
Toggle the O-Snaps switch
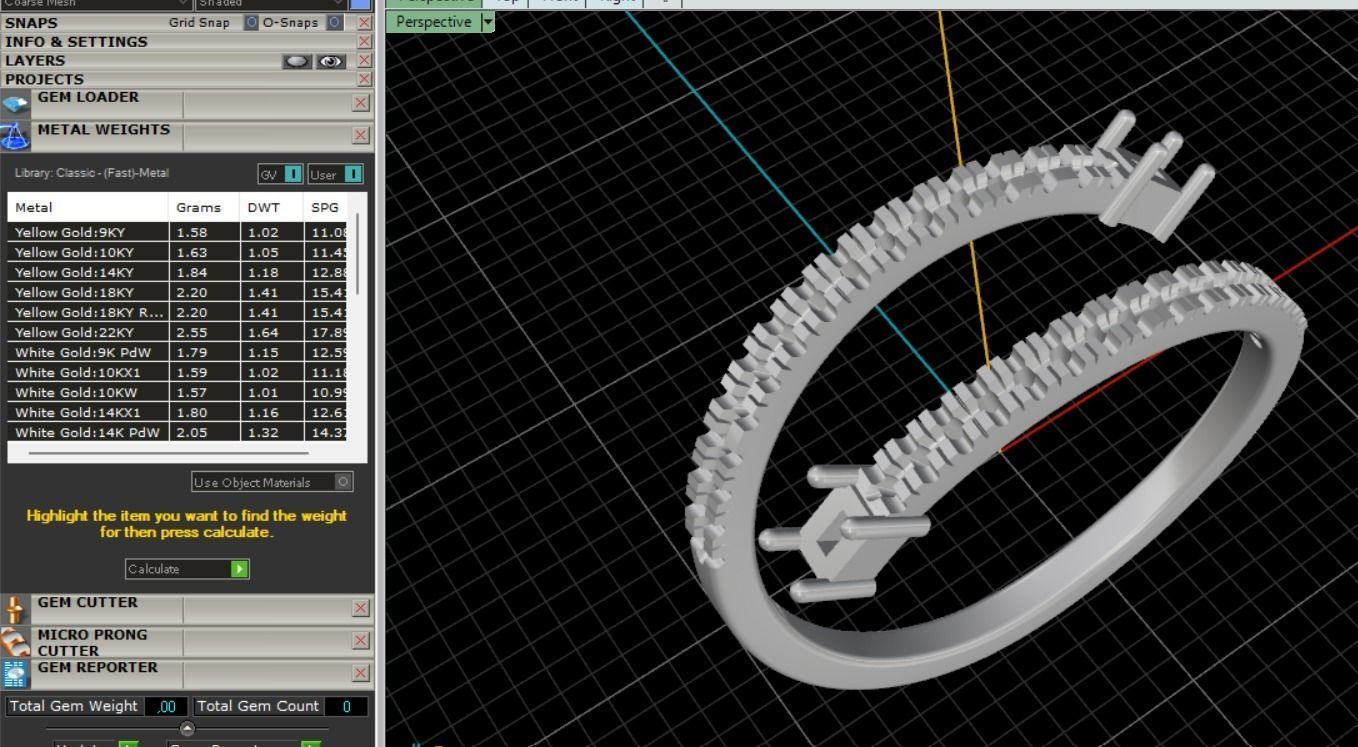pyautogui.click(x=335, y=22)
